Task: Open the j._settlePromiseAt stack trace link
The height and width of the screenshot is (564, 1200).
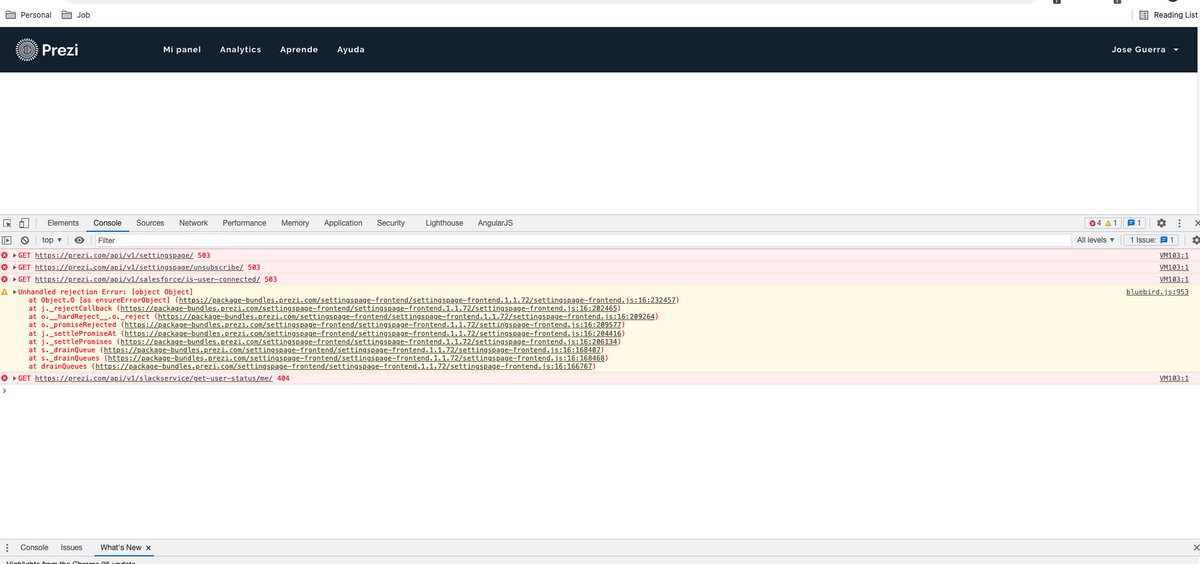Action: pos(373,333)
